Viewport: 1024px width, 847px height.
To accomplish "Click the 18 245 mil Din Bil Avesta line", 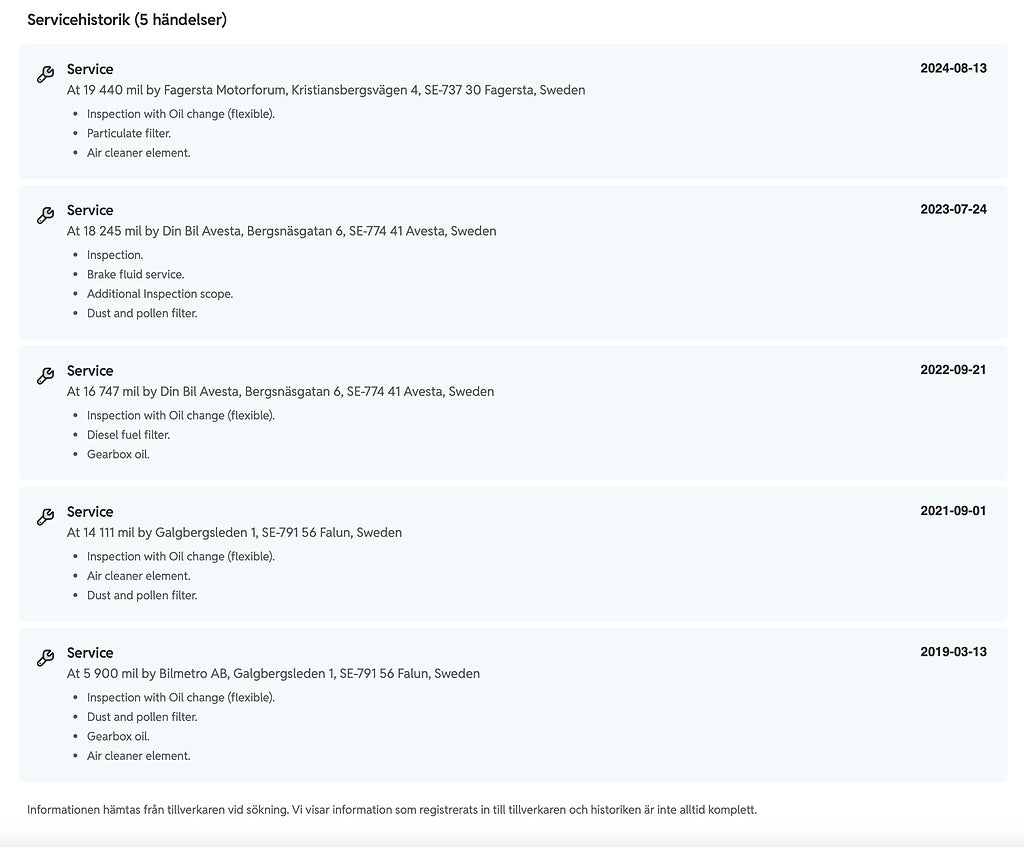I will [281, 231].
